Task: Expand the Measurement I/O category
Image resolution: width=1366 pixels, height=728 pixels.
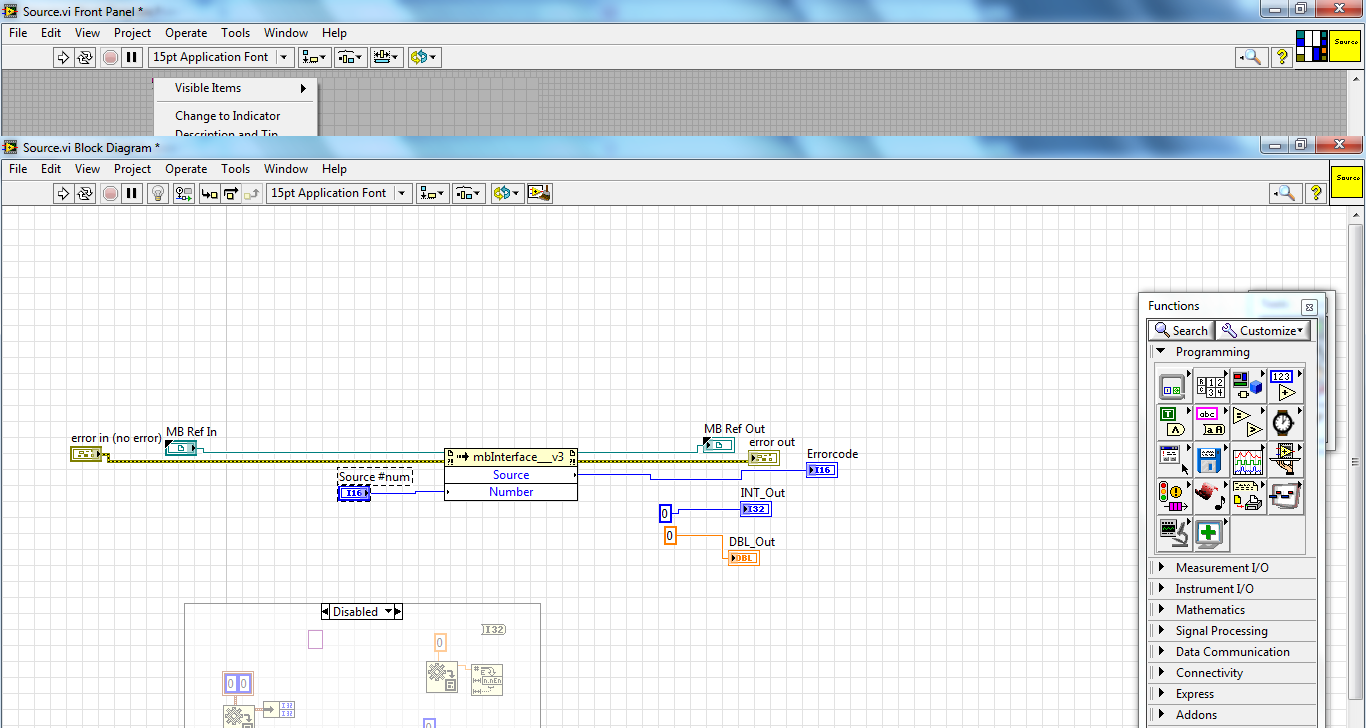Action: (x=1222, y=568)
